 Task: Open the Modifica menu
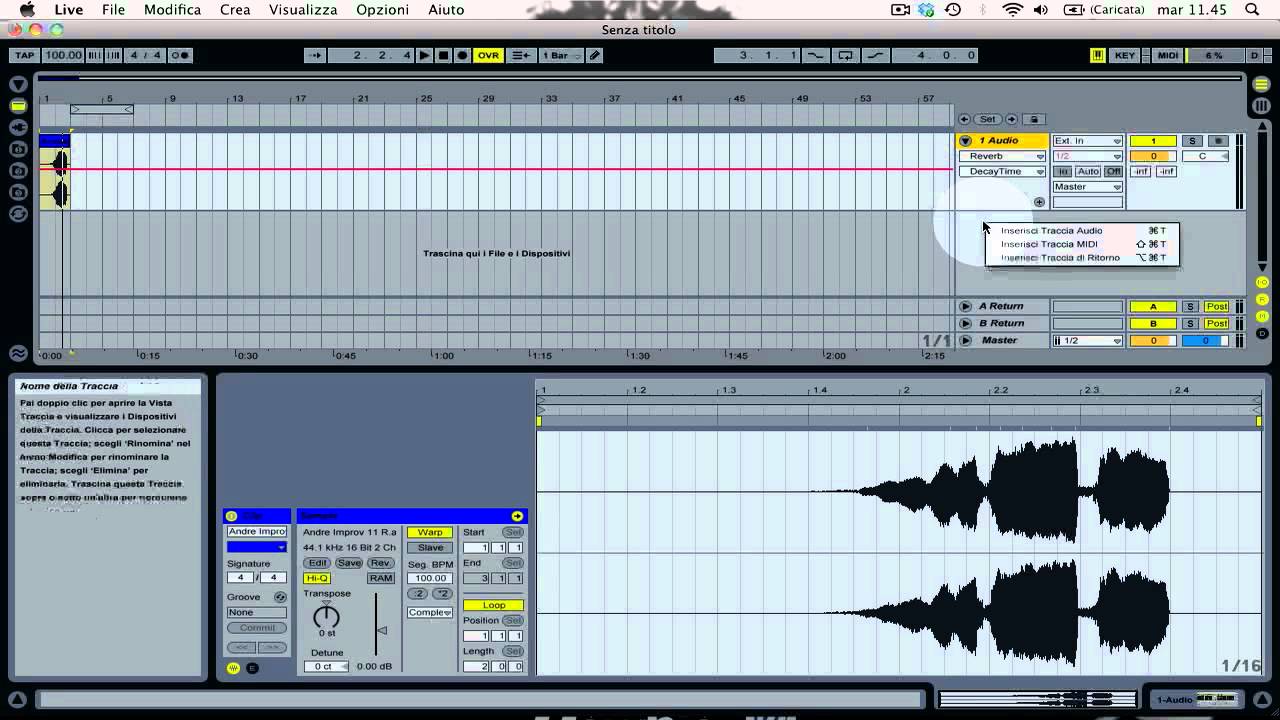click(x=172, y=10)
